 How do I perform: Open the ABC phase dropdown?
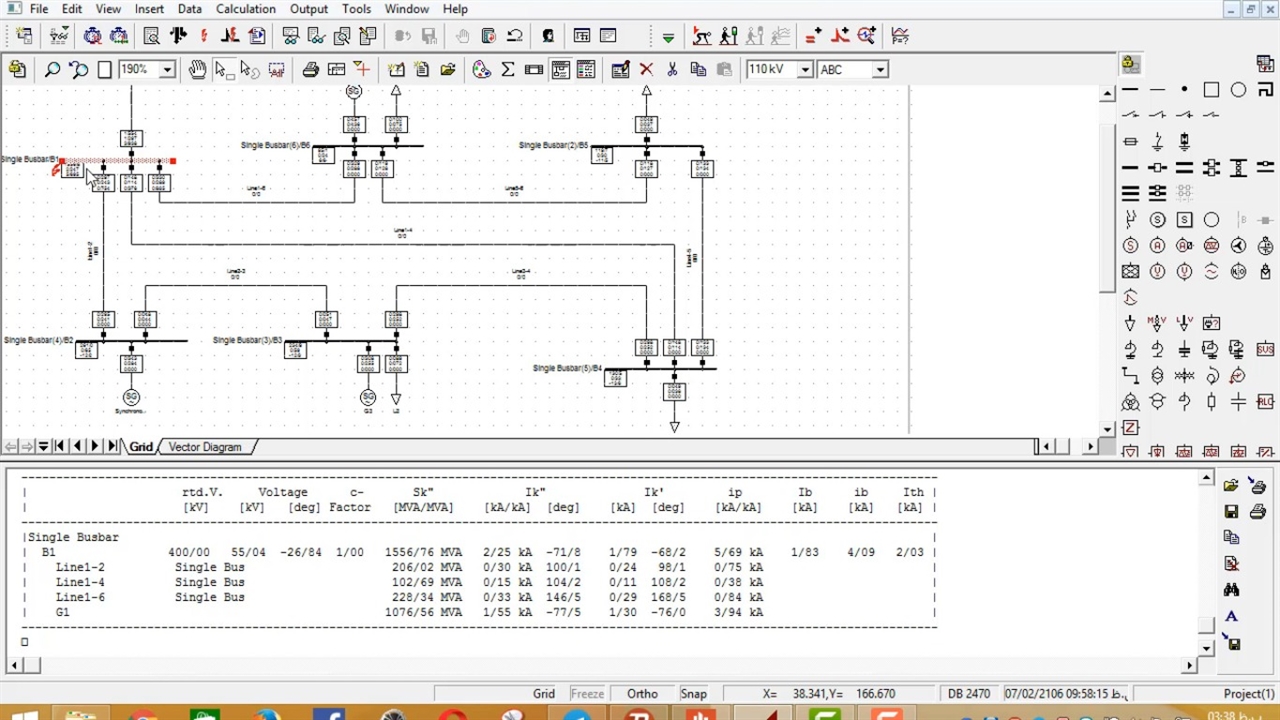coord(879,70)
